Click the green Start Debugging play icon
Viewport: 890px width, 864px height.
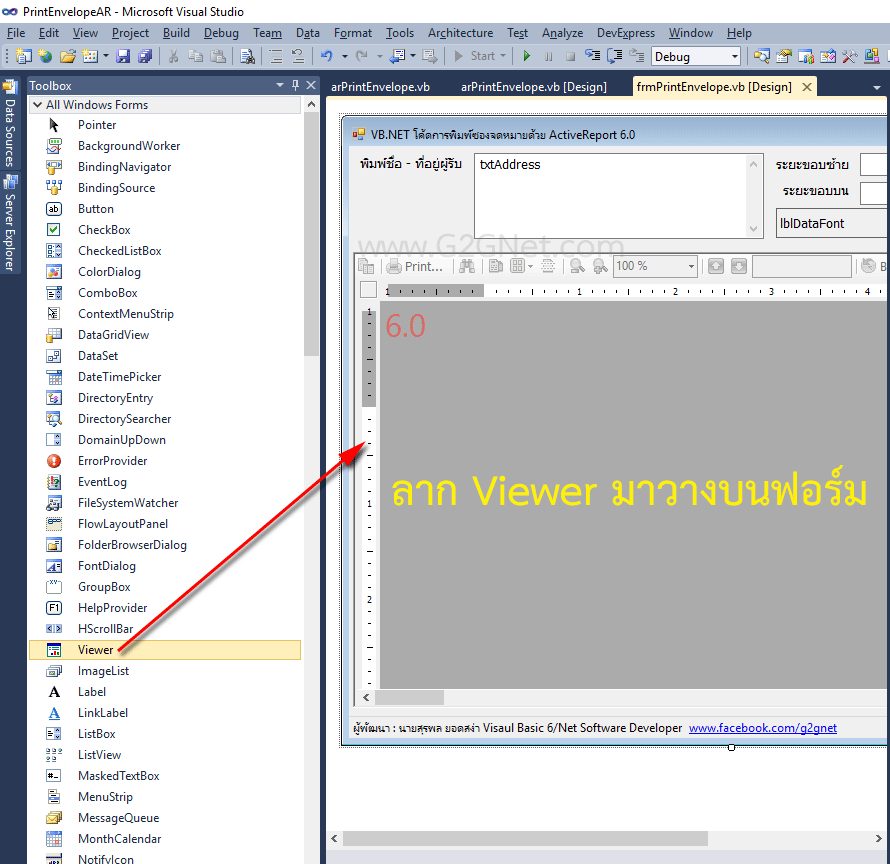(527, 56)
